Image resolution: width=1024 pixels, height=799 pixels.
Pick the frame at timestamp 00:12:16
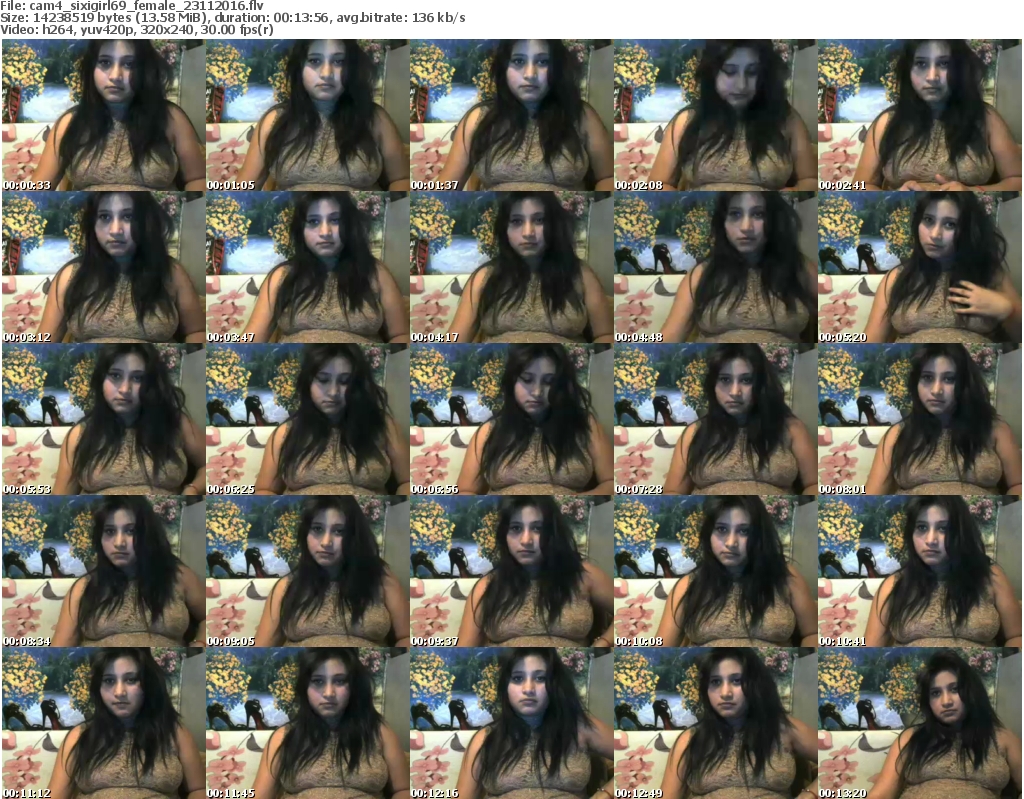tap(511, 723)
